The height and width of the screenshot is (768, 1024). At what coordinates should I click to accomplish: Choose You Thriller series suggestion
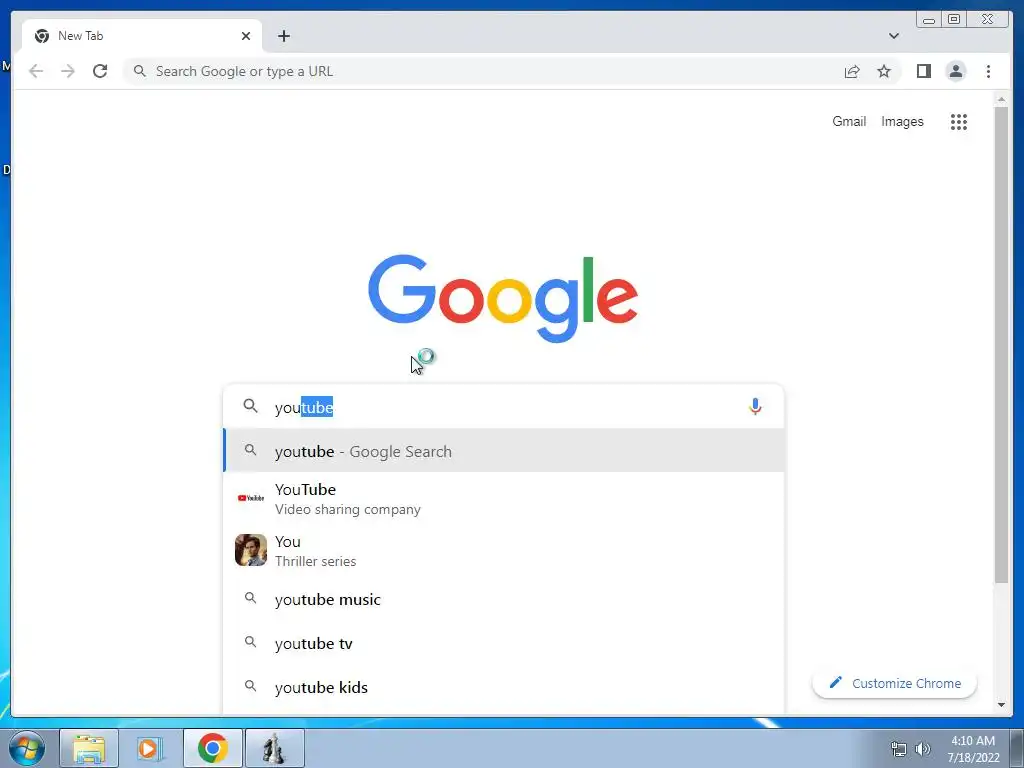504,551
